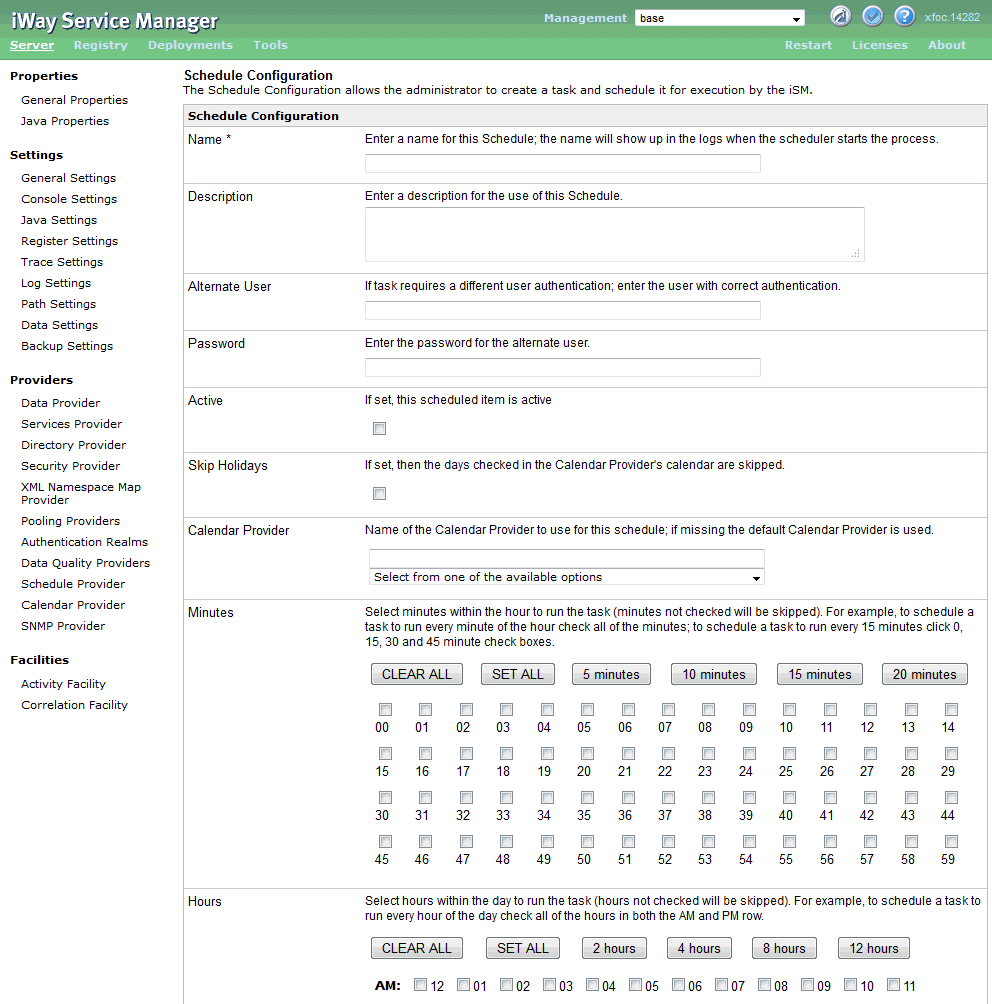This screenshot has width=992, height=1004.
Task: Open SNMP Provider in sidebar
Action: 63,626
